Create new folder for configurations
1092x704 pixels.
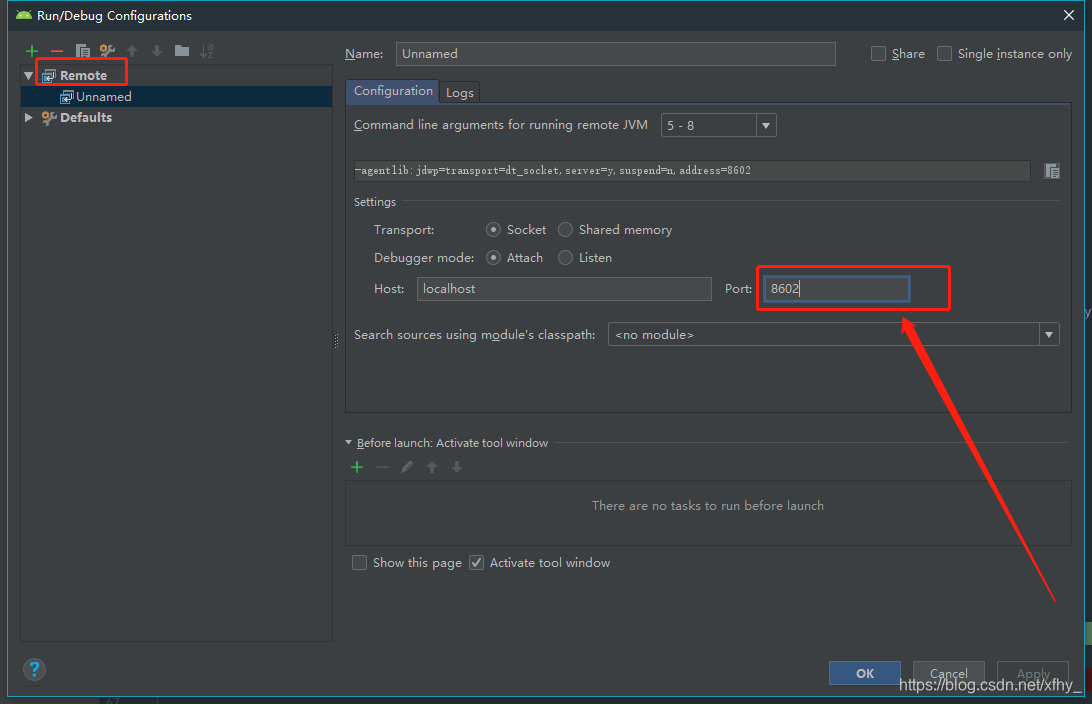tap(182, 51)
